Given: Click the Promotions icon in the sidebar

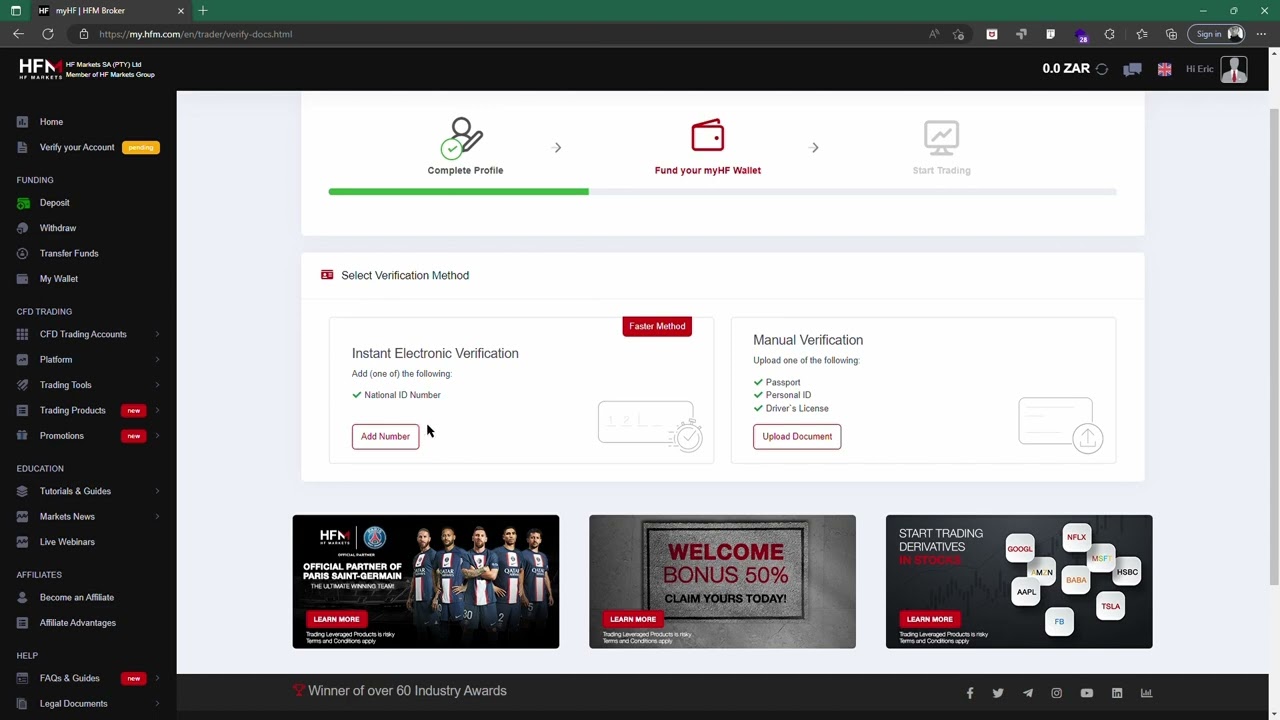Looking at the screenshot, I should point(22,436).
